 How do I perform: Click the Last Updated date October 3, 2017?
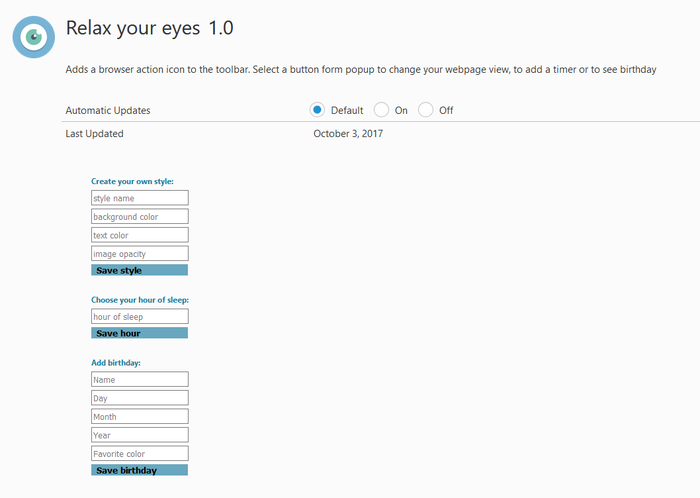point(348,133)
